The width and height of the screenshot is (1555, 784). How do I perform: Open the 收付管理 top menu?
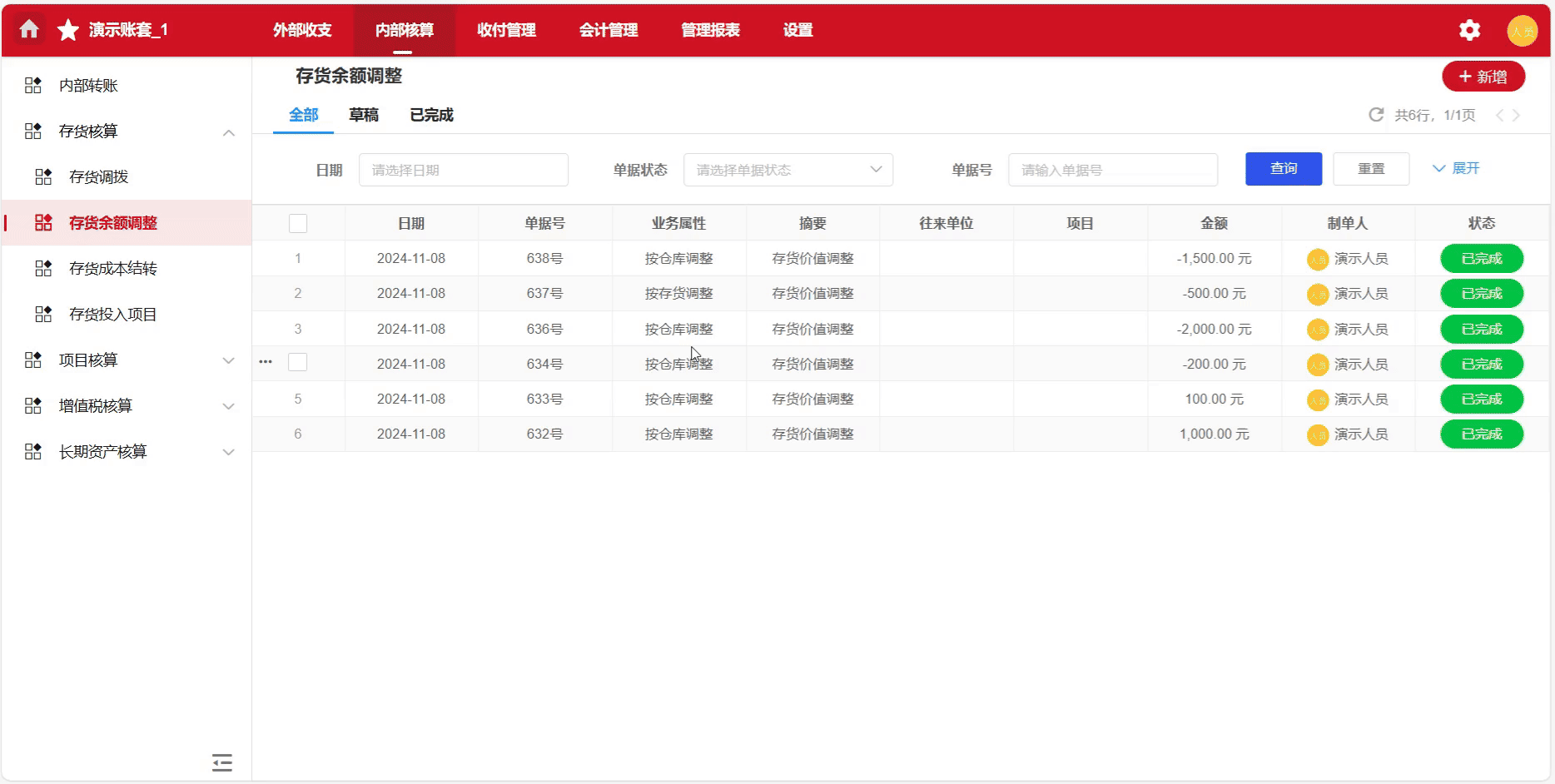(506, 30)
